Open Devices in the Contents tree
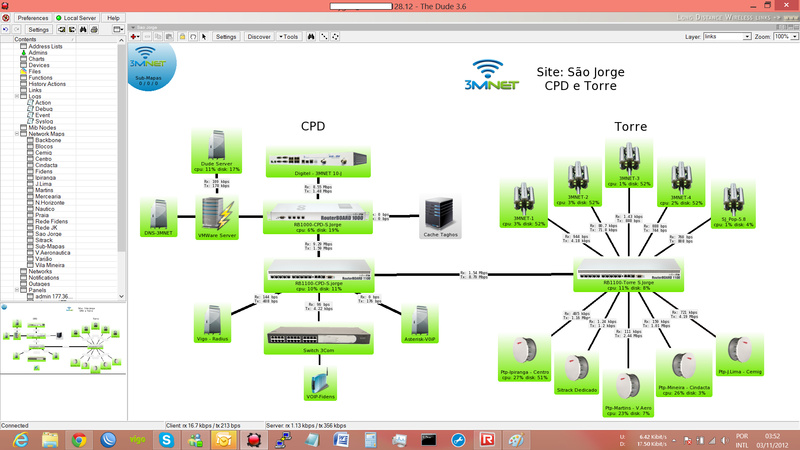Screen dimensions: 800x450 click(x=39, y=65)
